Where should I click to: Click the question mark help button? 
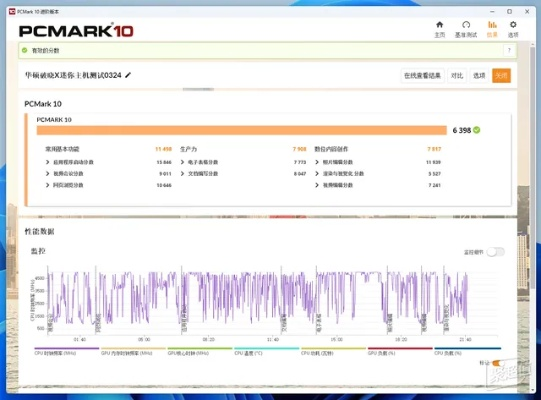[509, 50]
